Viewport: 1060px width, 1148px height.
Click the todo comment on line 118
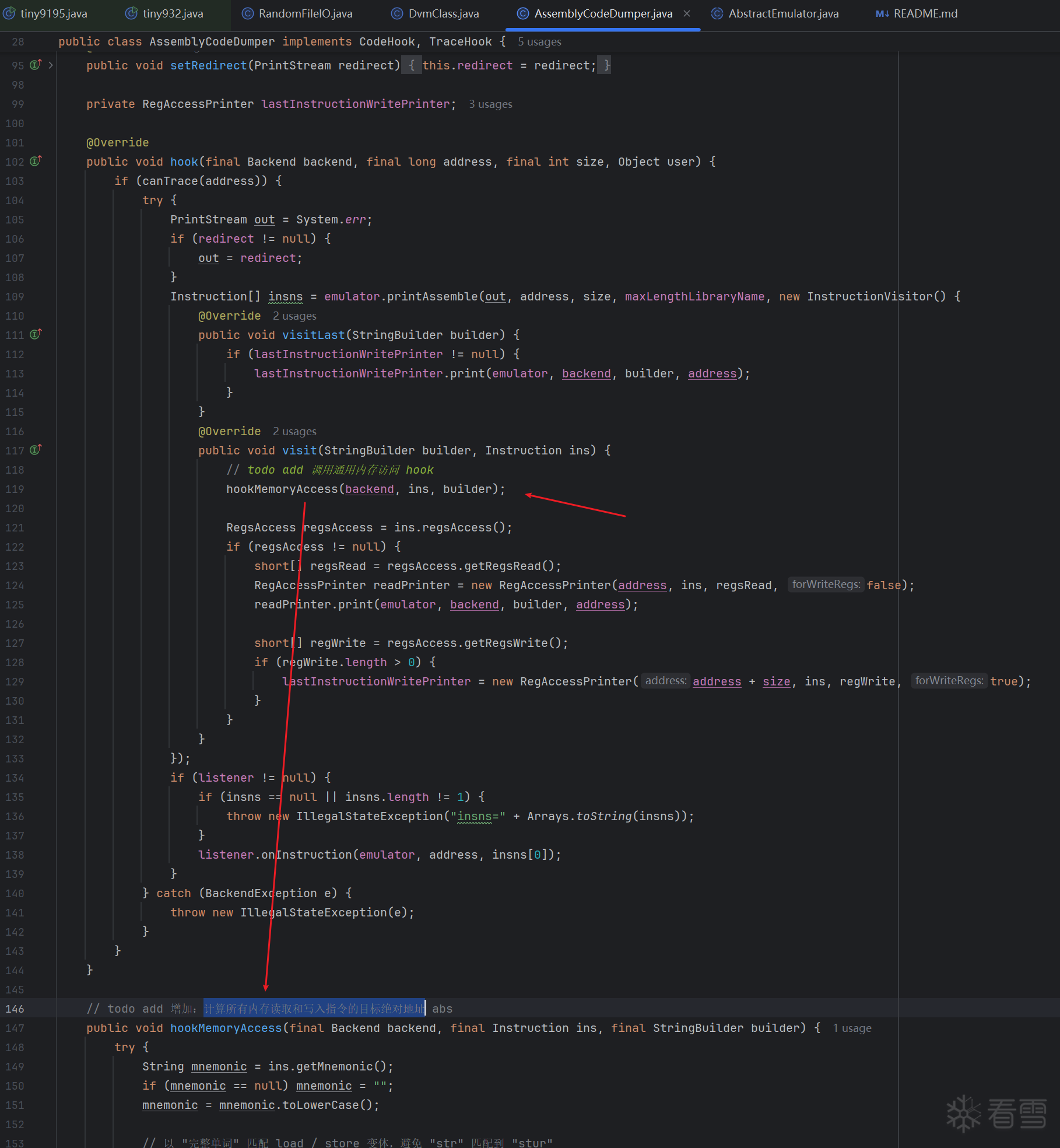click(x=330, y=470)
